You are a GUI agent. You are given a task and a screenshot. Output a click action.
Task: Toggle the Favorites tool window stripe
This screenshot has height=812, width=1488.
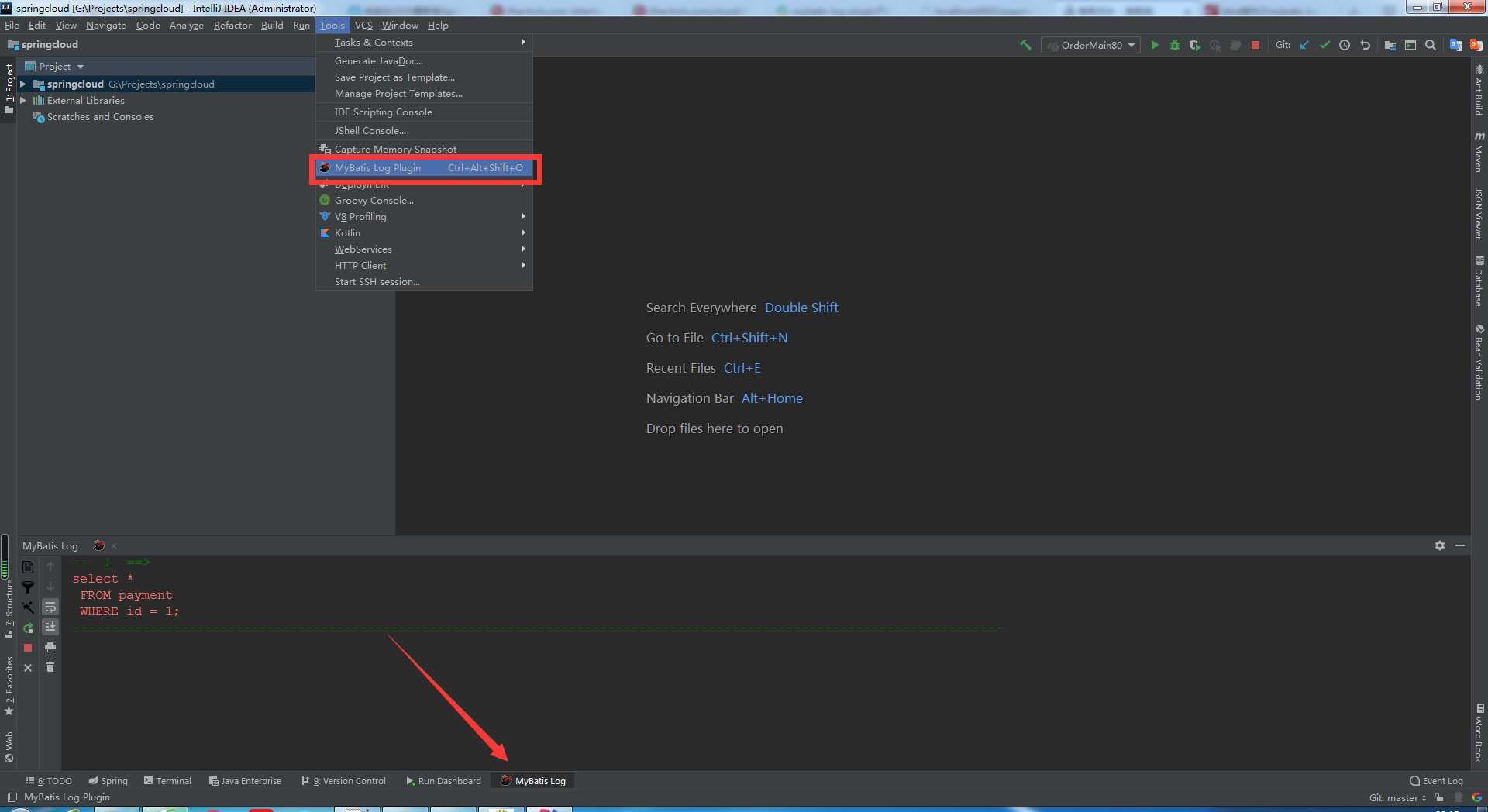(9, 686)
